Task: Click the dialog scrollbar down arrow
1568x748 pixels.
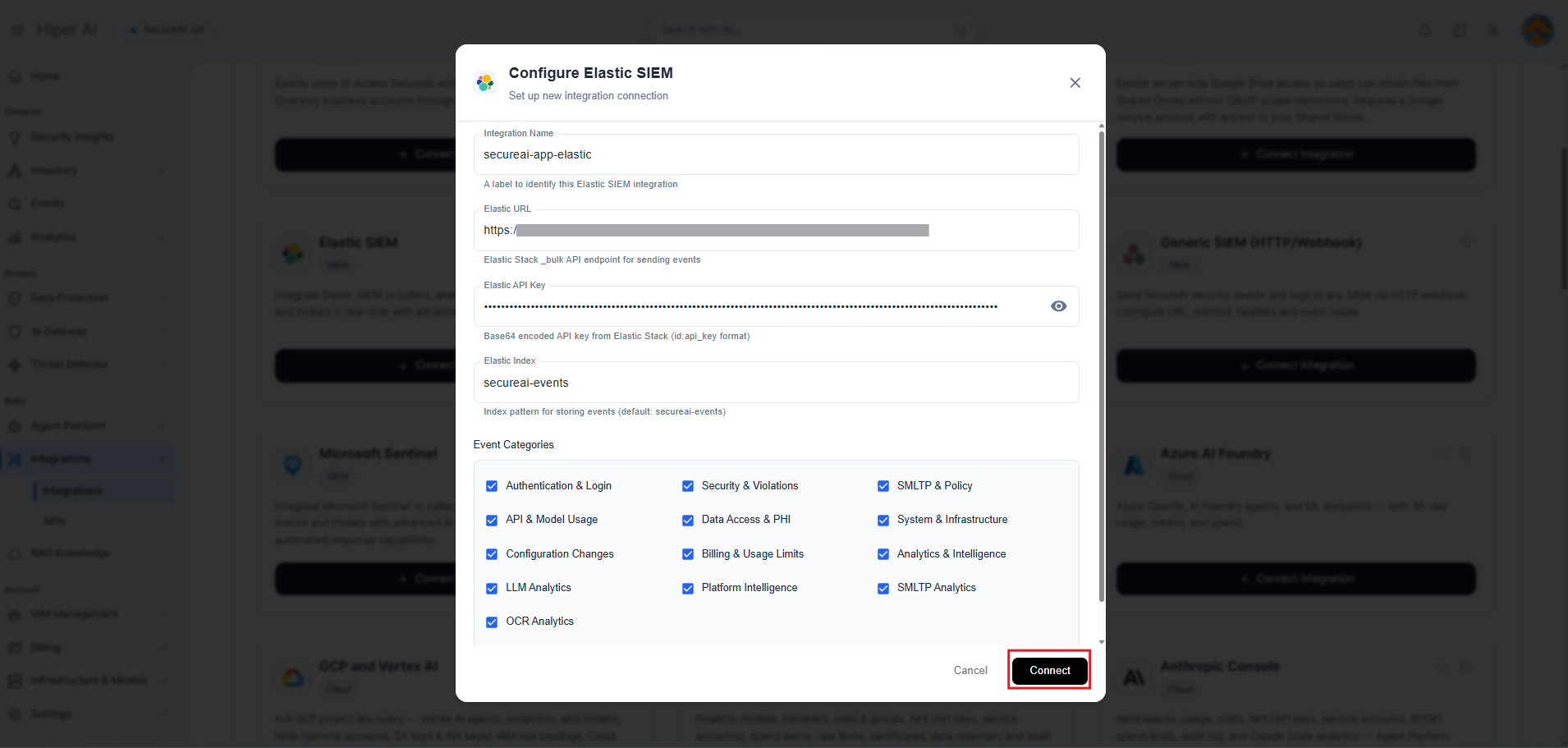Action: [1101, 642]
